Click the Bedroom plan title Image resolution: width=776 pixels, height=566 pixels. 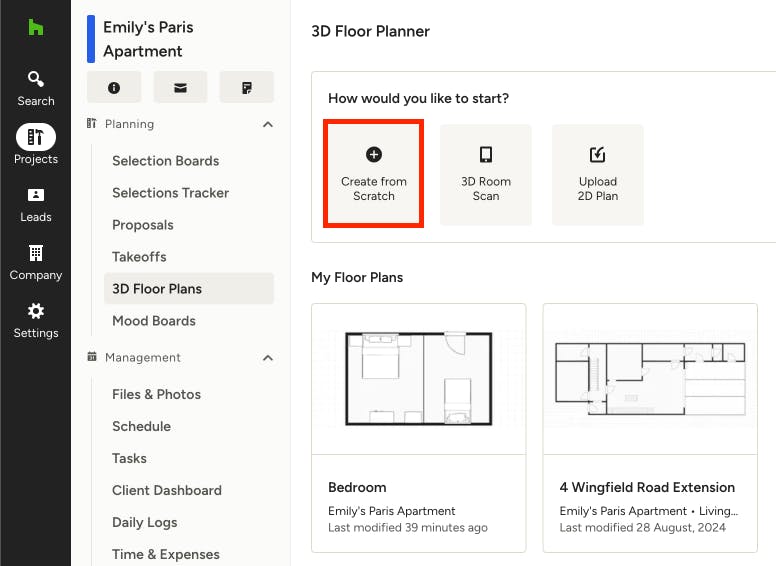tap(357, 487)
